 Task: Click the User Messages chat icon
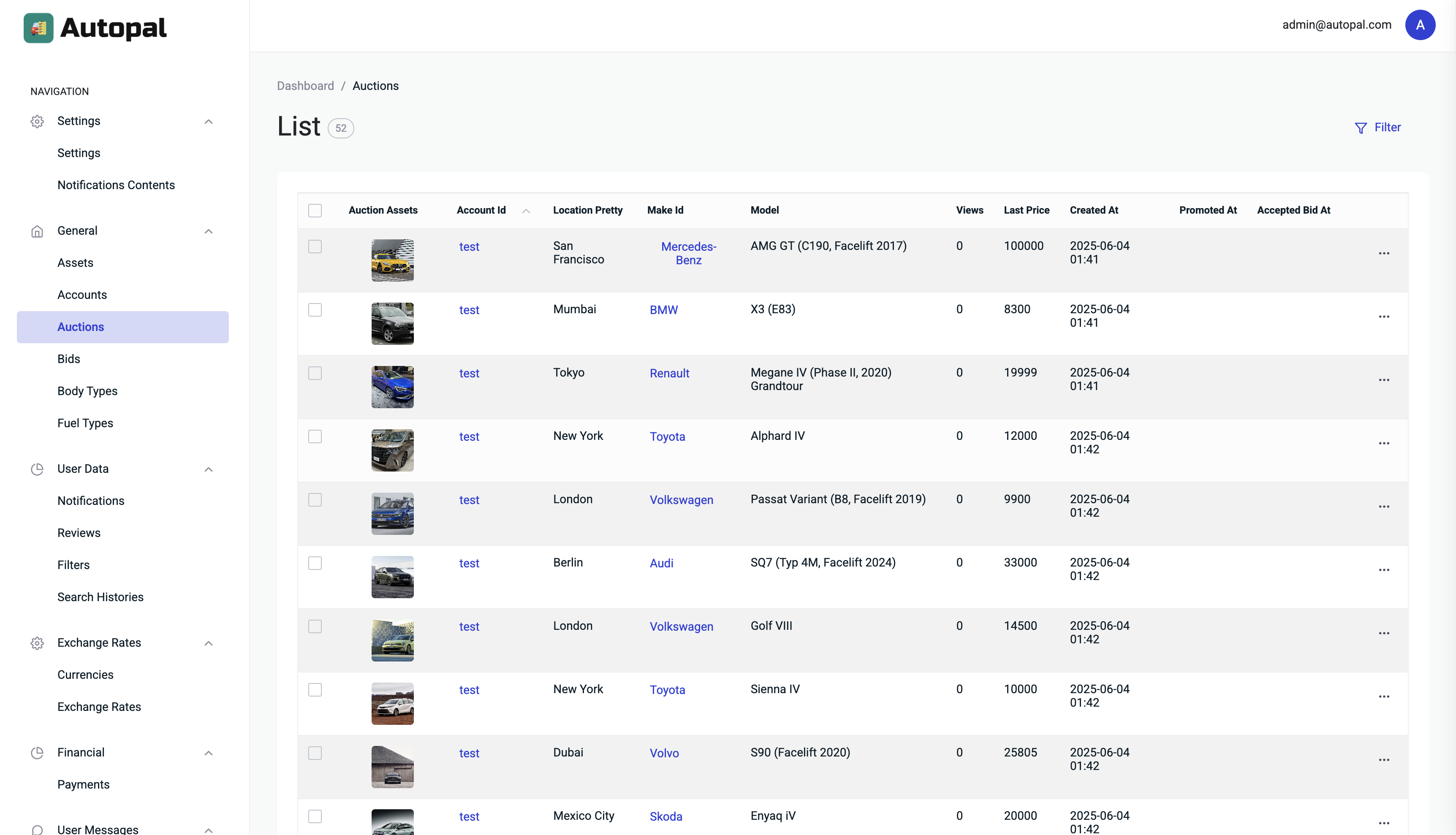coord(37,829)
